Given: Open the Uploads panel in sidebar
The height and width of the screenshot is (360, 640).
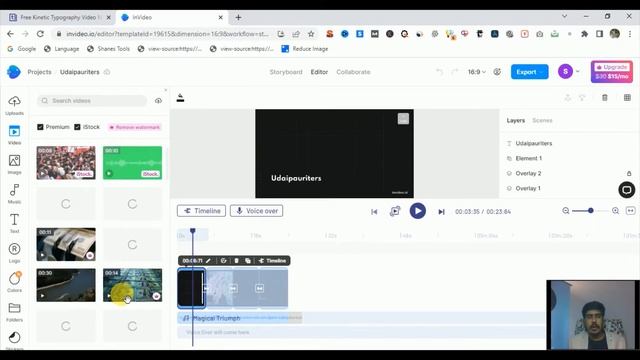Looking at the screenshot, I should coord(14,105).
